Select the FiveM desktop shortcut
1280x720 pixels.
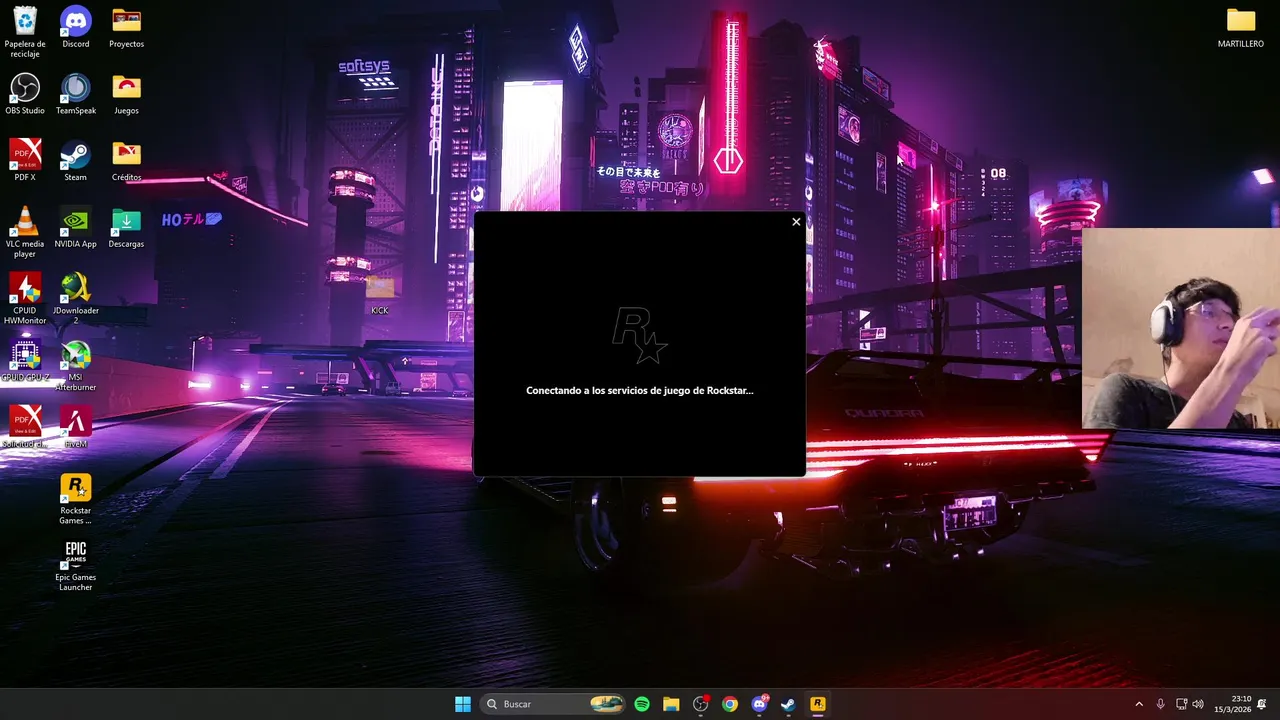coord(75,427)
